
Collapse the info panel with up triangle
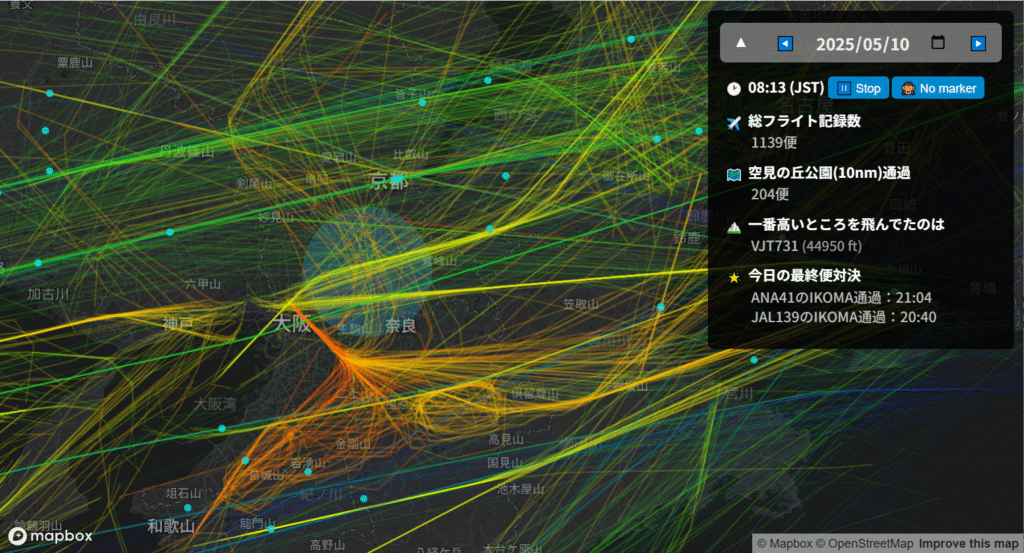point(741,43)
